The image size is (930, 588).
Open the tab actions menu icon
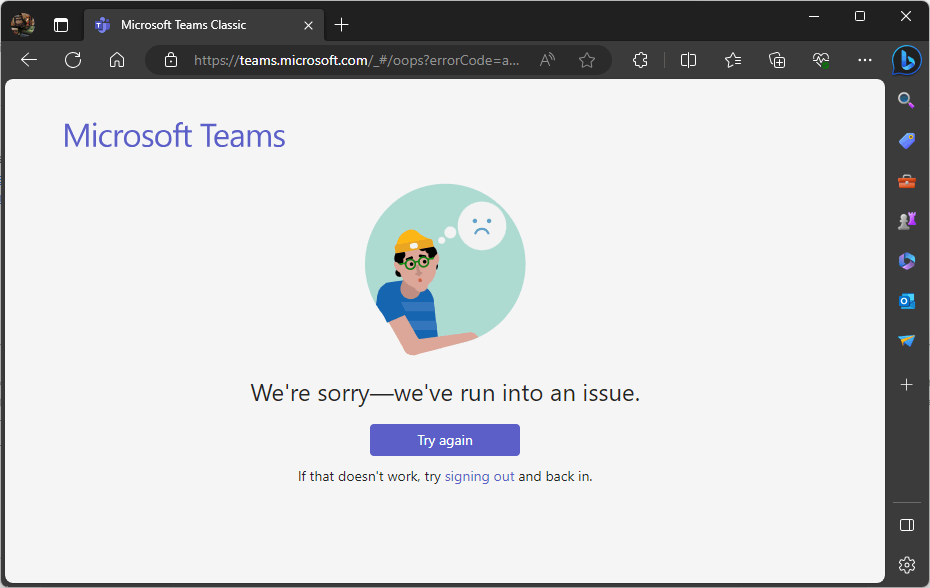(x=60, y=25)
